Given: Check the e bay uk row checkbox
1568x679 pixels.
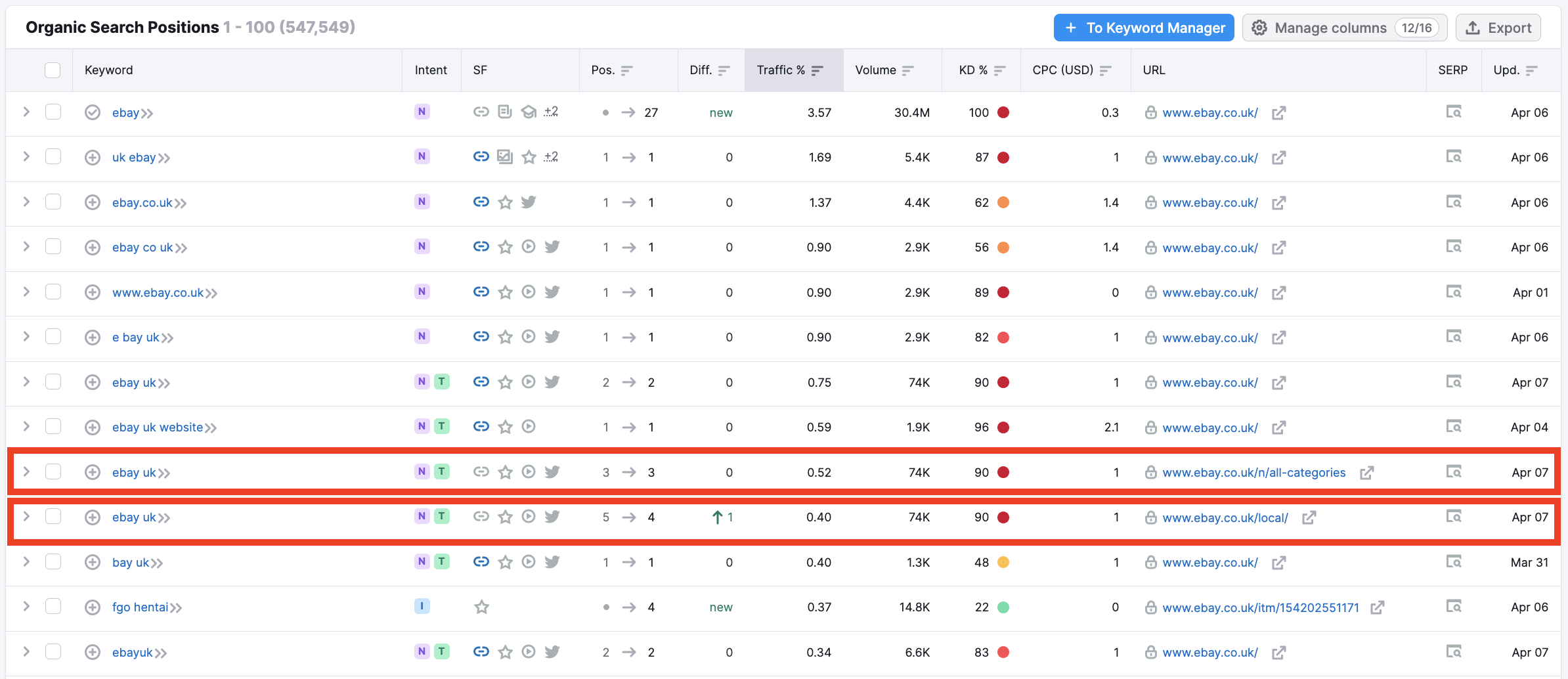Looking at the screenshot, I should (x=53, y=336).
